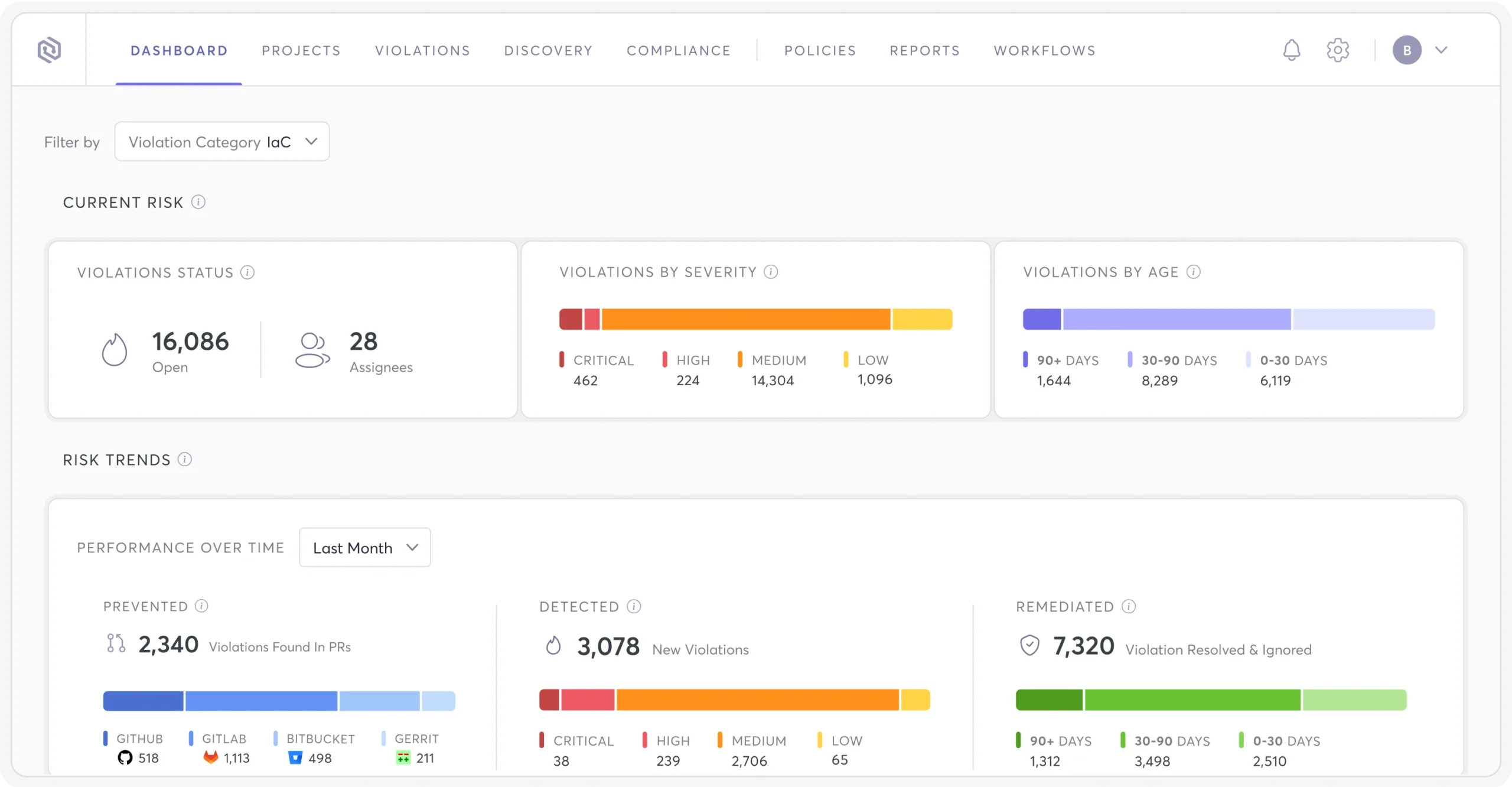This screenshot has height=787, width=1512.
Task: Show info for Violations by Age
Action: click(1194, 272)
